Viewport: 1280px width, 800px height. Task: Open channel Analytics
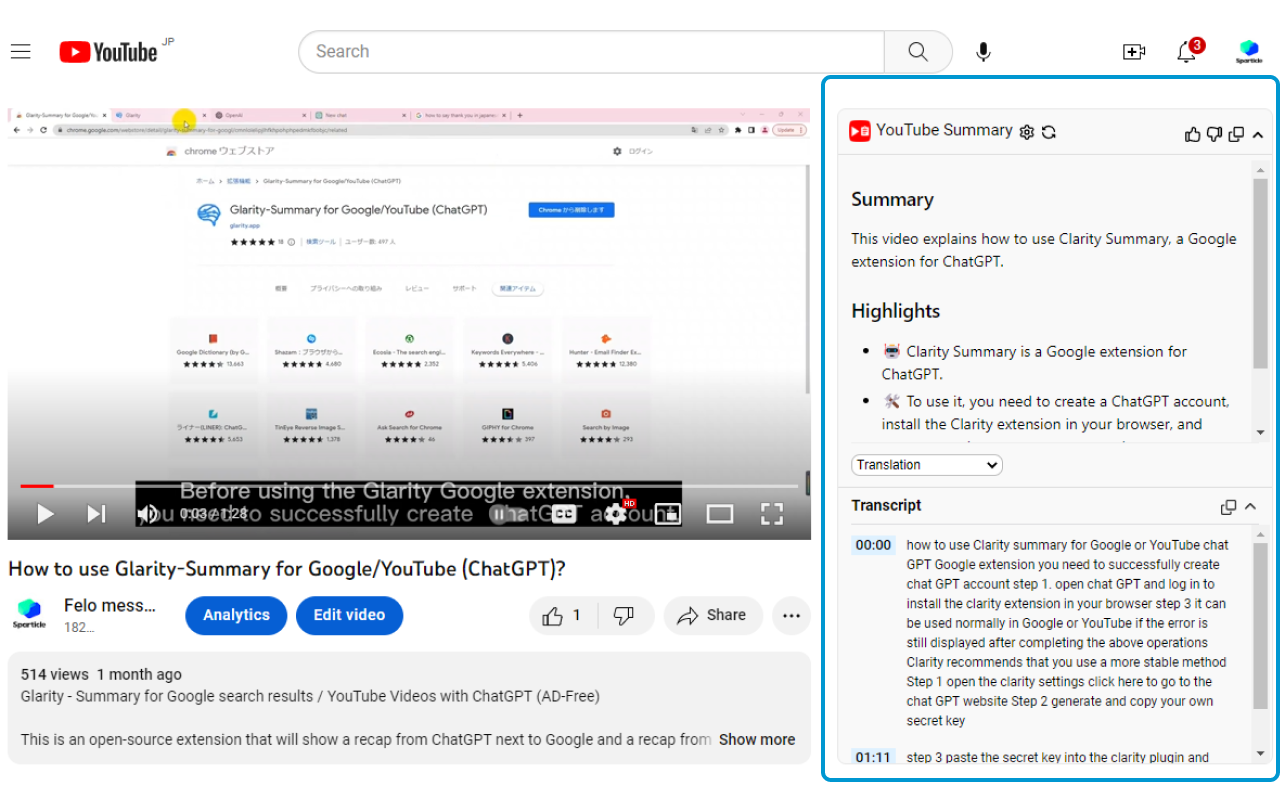(236, 616)
